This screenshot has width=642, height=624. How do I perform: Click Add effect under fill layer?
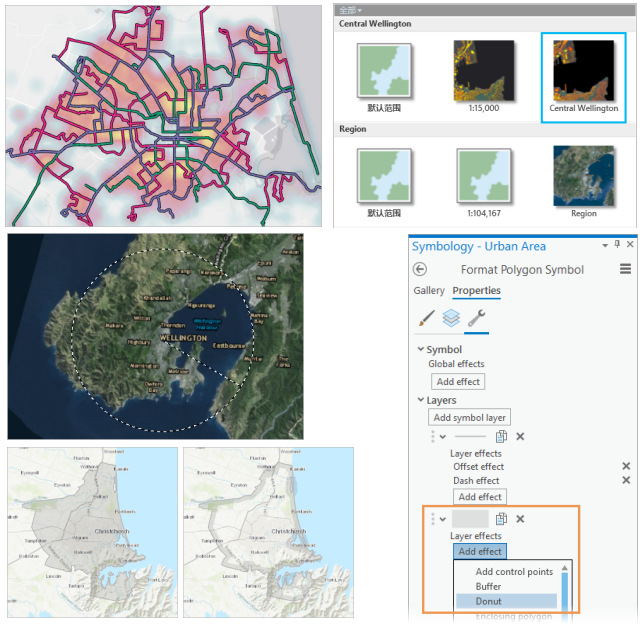pyautogui.click(x=479, y=552)
